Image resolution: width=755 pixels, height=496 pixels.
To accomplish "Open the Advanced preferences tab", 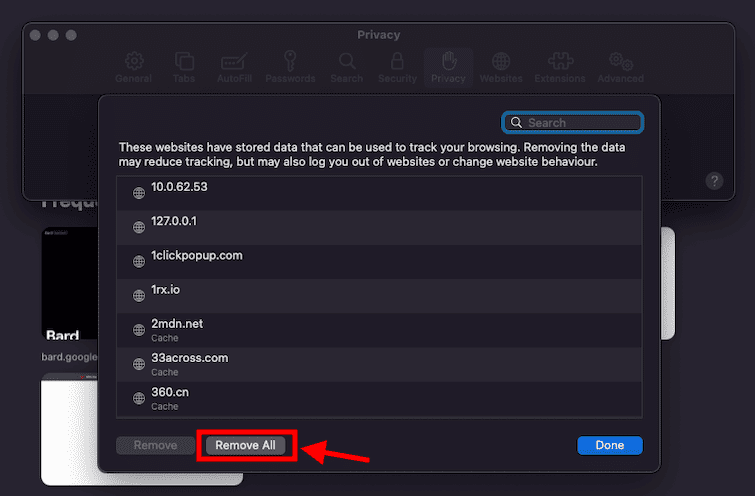I will coord(620,67).
